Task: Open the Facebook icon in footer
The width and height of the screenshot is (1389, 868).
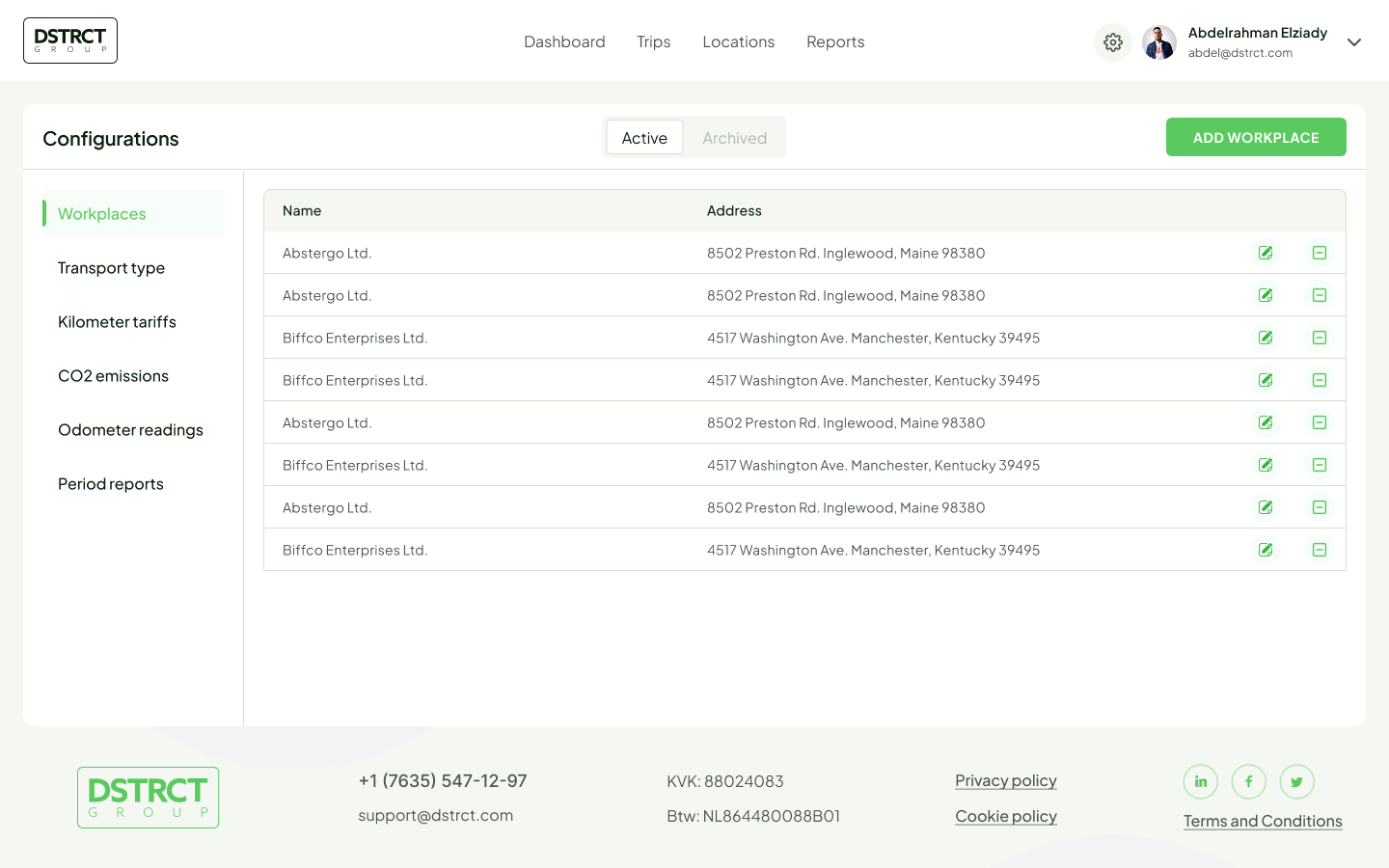Action: pos(1249,782)
